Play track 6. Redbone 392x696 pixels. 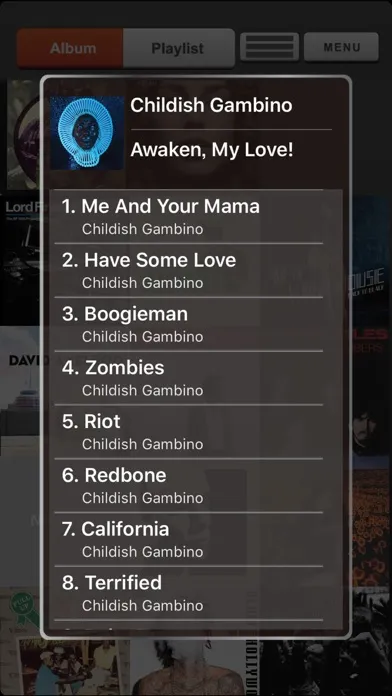189,485
